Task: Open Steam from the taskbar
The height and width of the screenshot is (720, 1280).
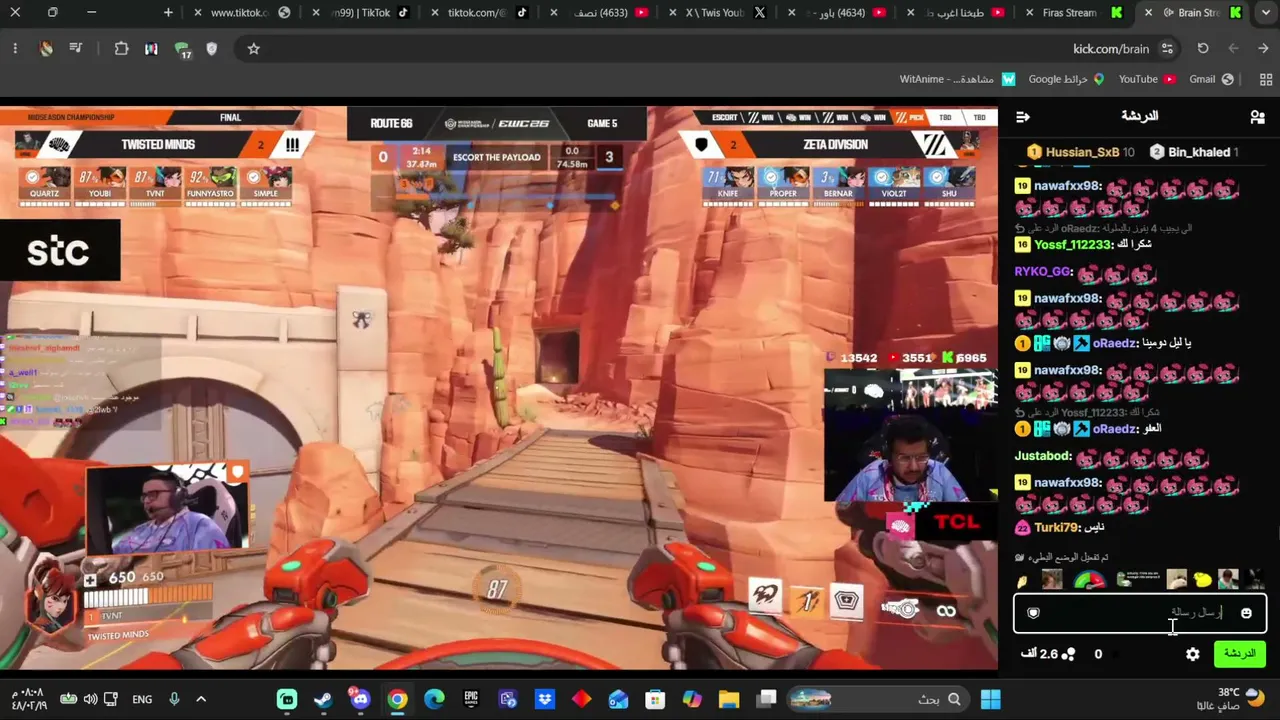Action: 323,699
